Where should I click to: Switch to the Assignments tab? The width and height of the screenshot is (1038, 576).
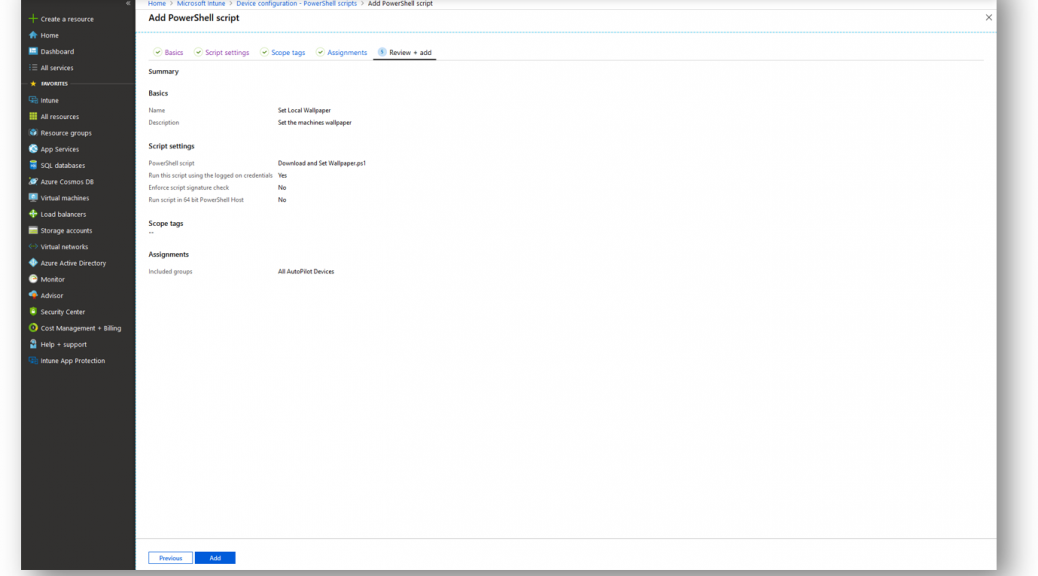tap(341, 52)
